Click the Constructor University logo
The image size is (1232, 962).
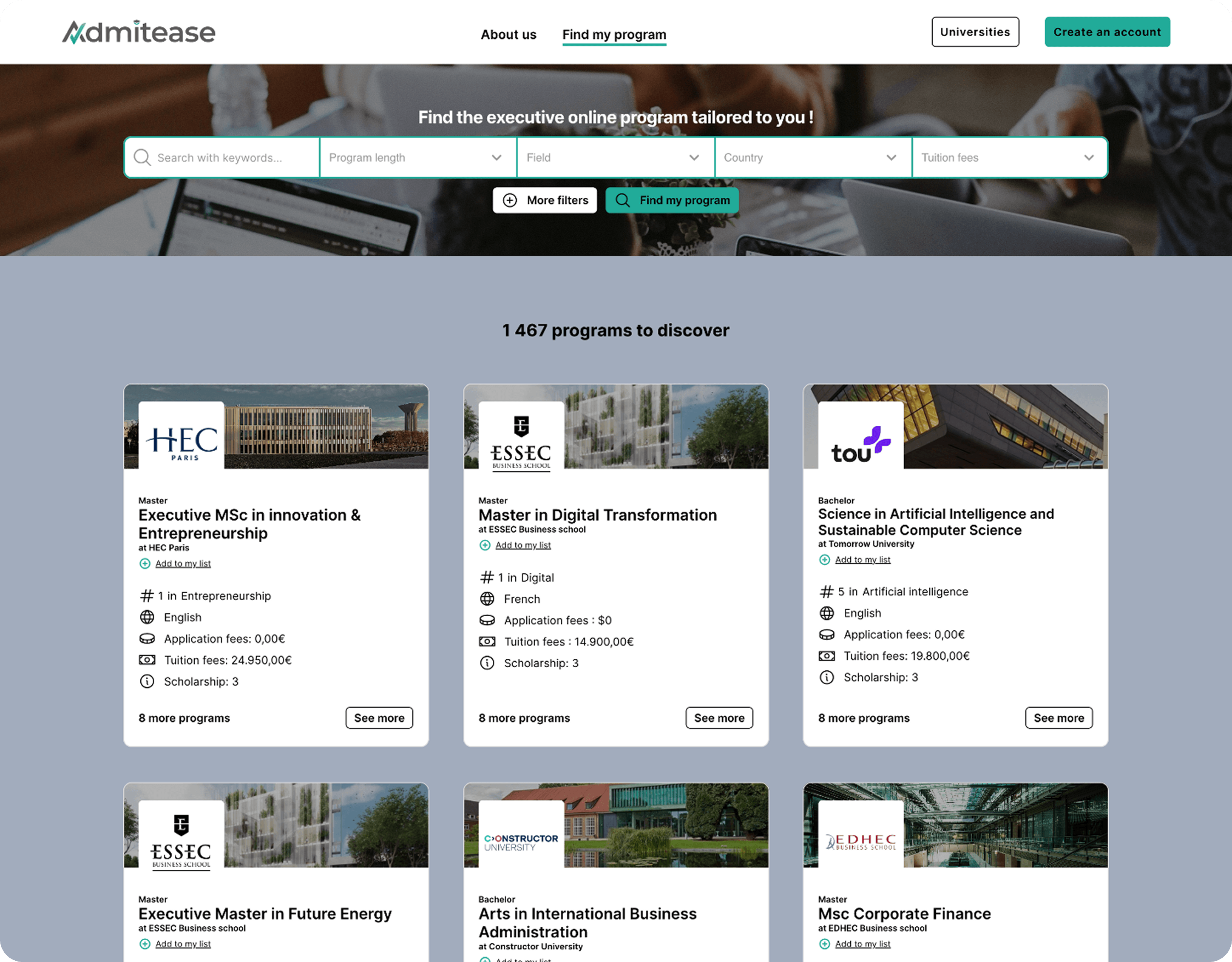coord(521,834)
